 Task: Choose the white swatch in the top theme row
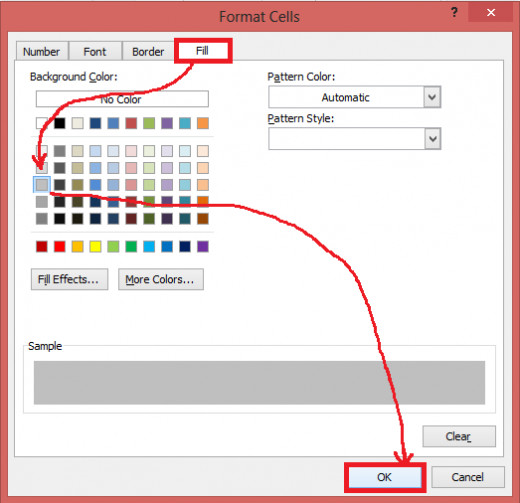click(42, 123)
